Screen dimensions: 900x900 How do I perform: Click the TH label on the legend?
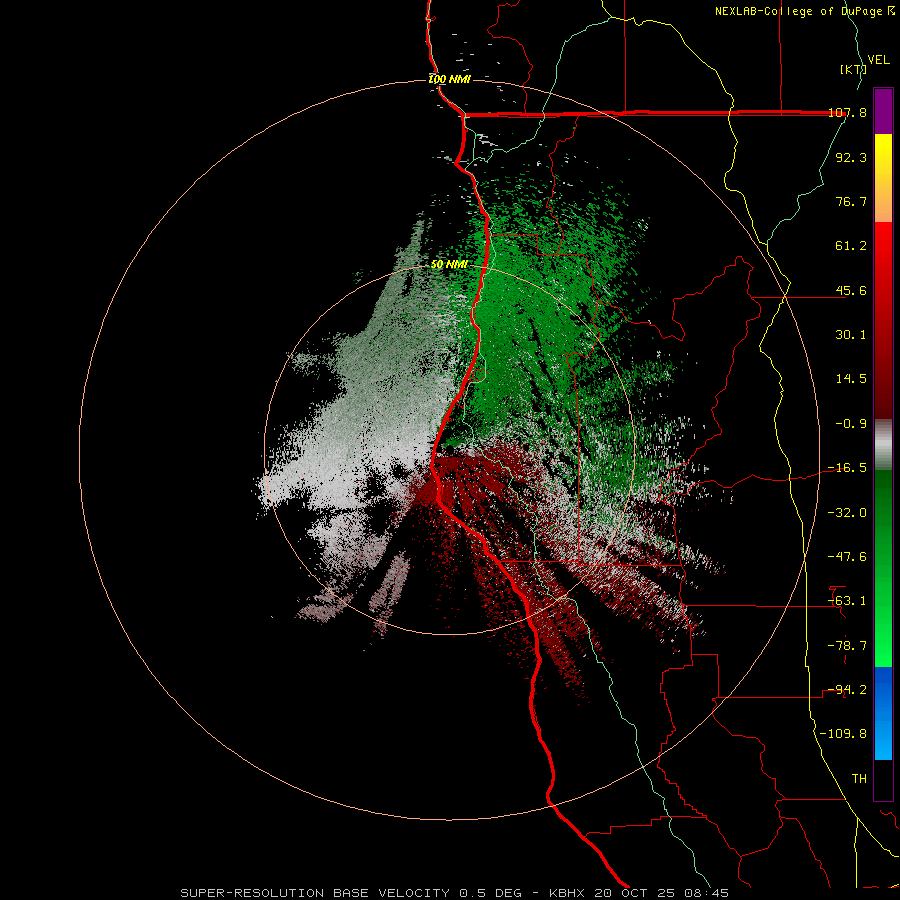859,779
